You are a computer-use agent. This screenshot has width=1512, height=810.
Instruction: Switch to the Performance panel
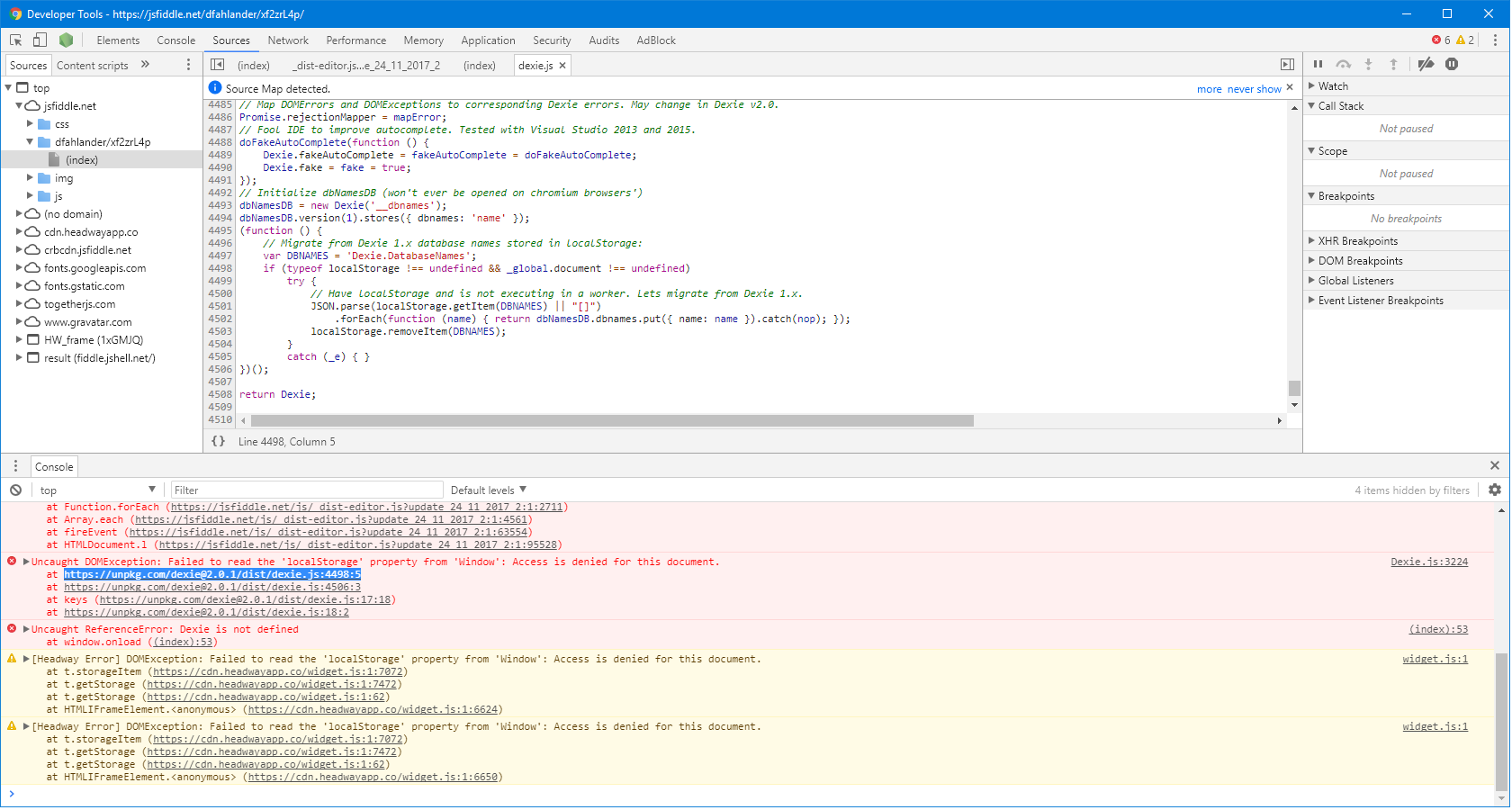tap(355, 40)
